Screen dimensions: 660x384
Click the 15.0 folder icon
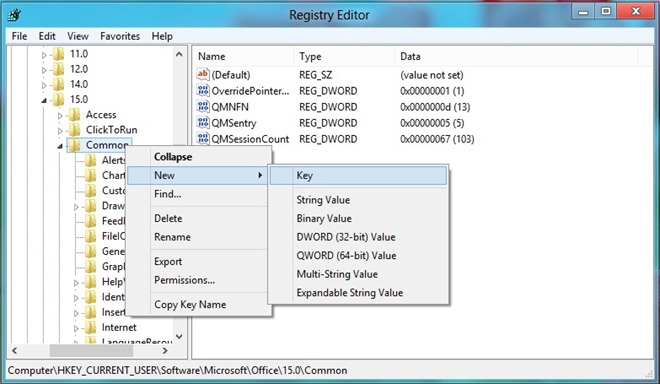(59, 99)
